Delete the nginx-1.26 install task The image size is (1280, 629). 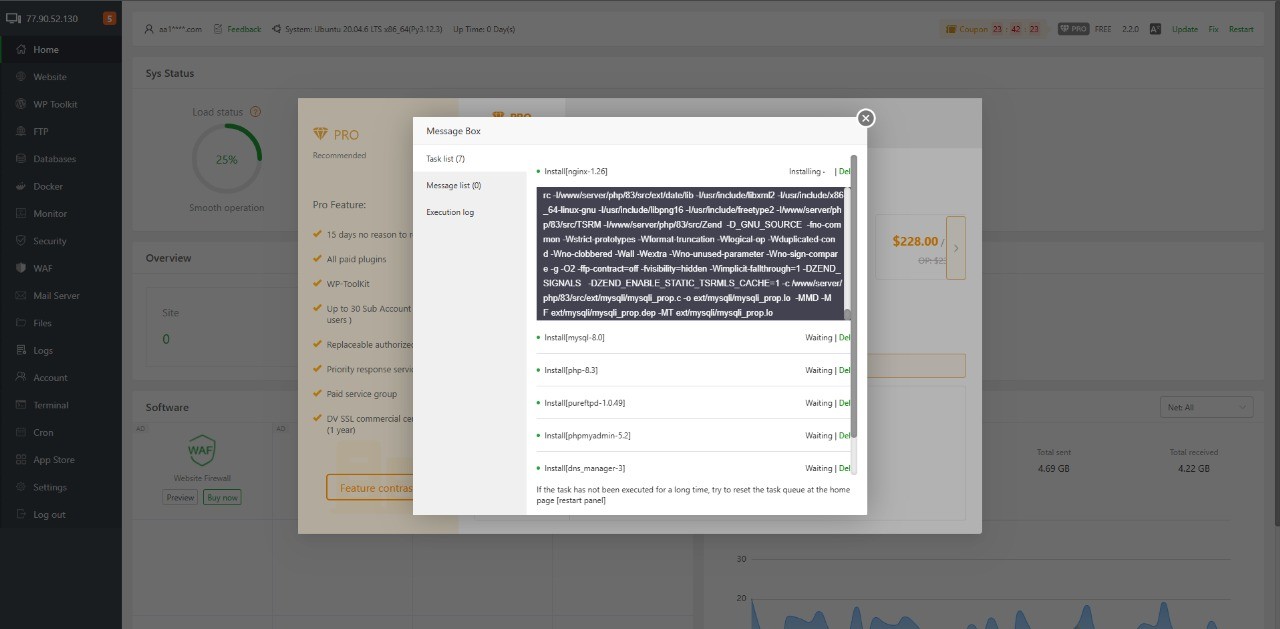pos(844,171)
